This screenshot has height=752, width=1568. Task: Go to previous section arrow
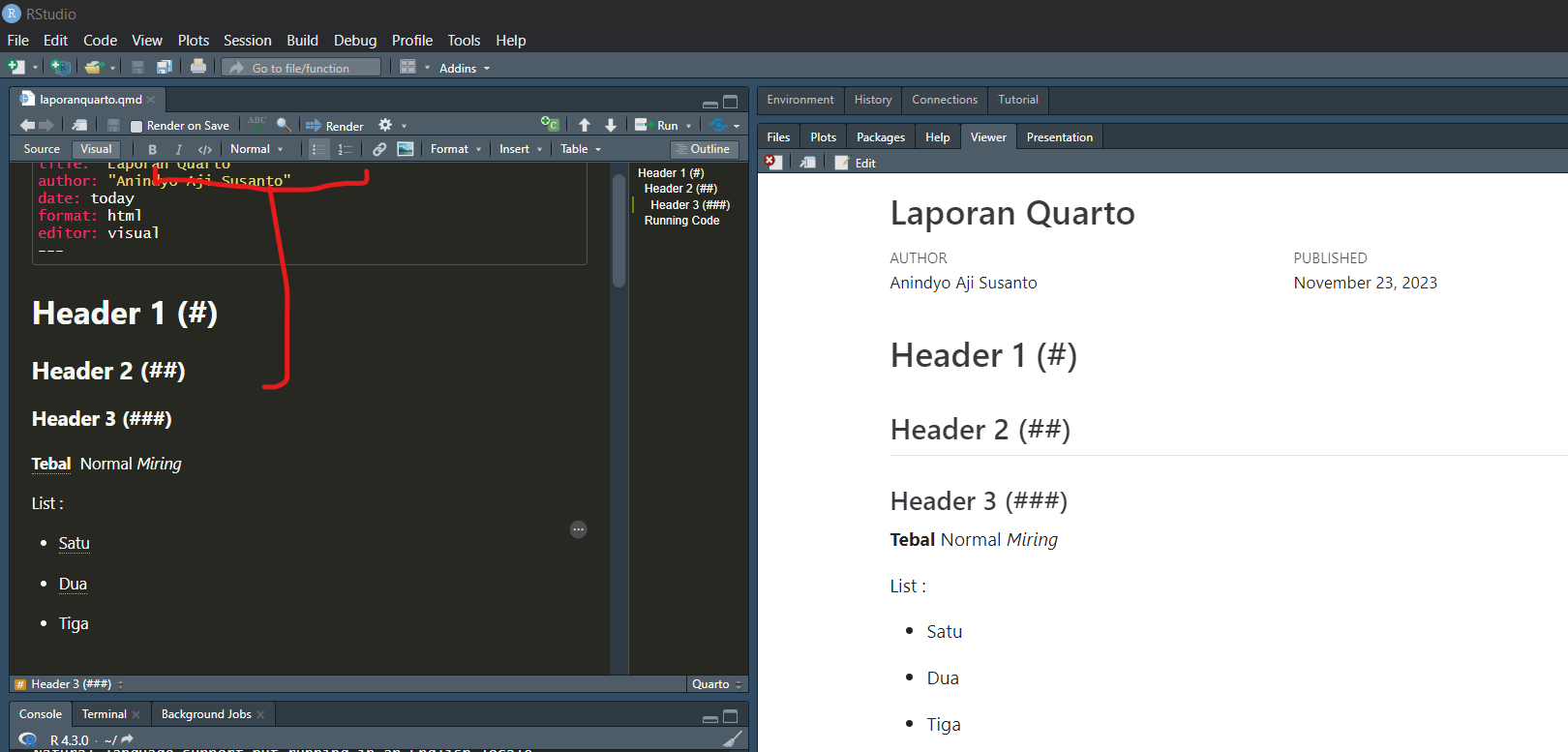(585, 125)
